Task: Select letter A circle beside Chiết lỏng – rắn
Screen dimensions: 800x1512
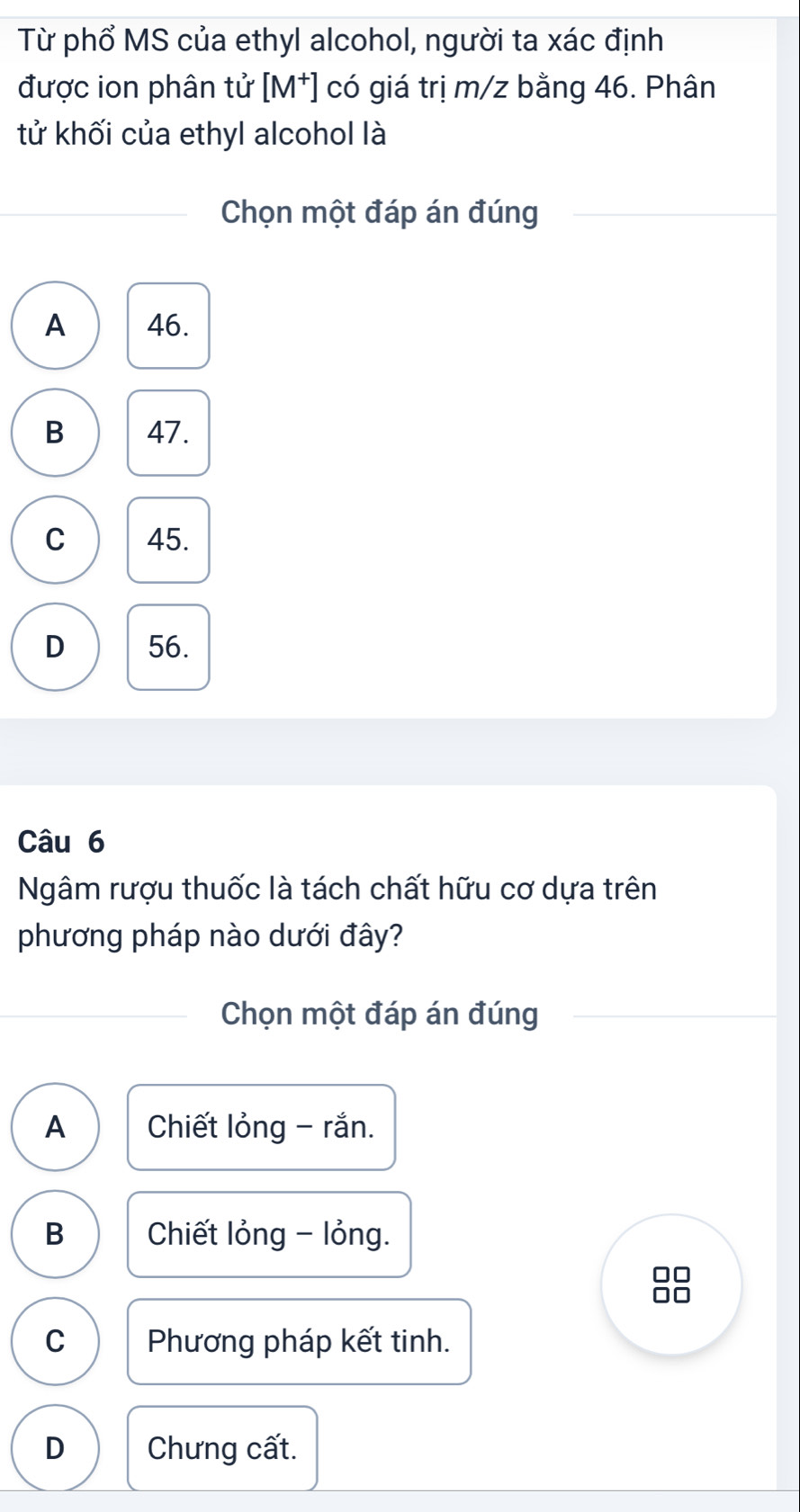Action: click(56, 1127)
